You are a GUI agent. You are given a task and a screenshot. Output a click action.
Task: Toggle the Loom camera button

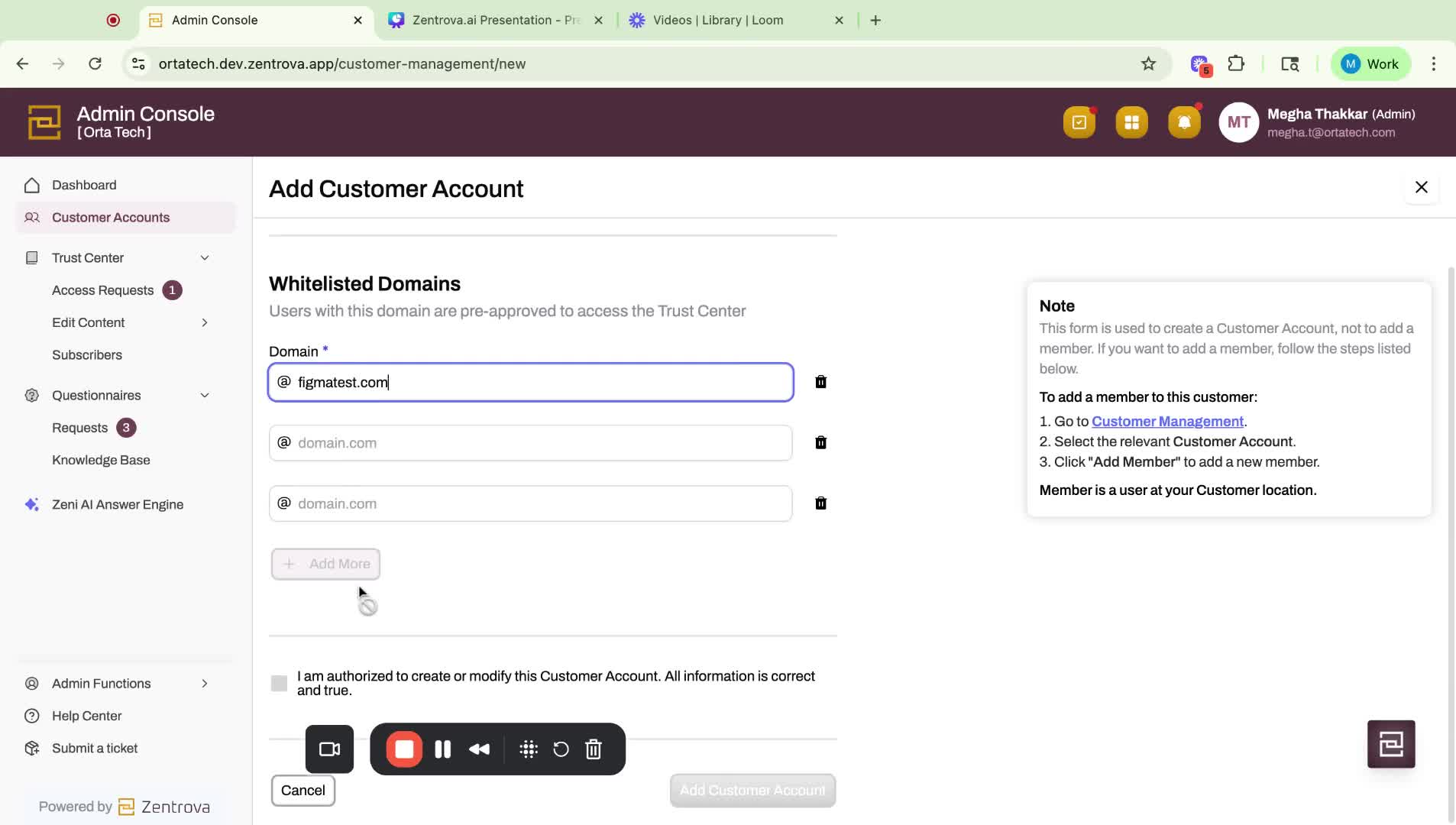329,749
